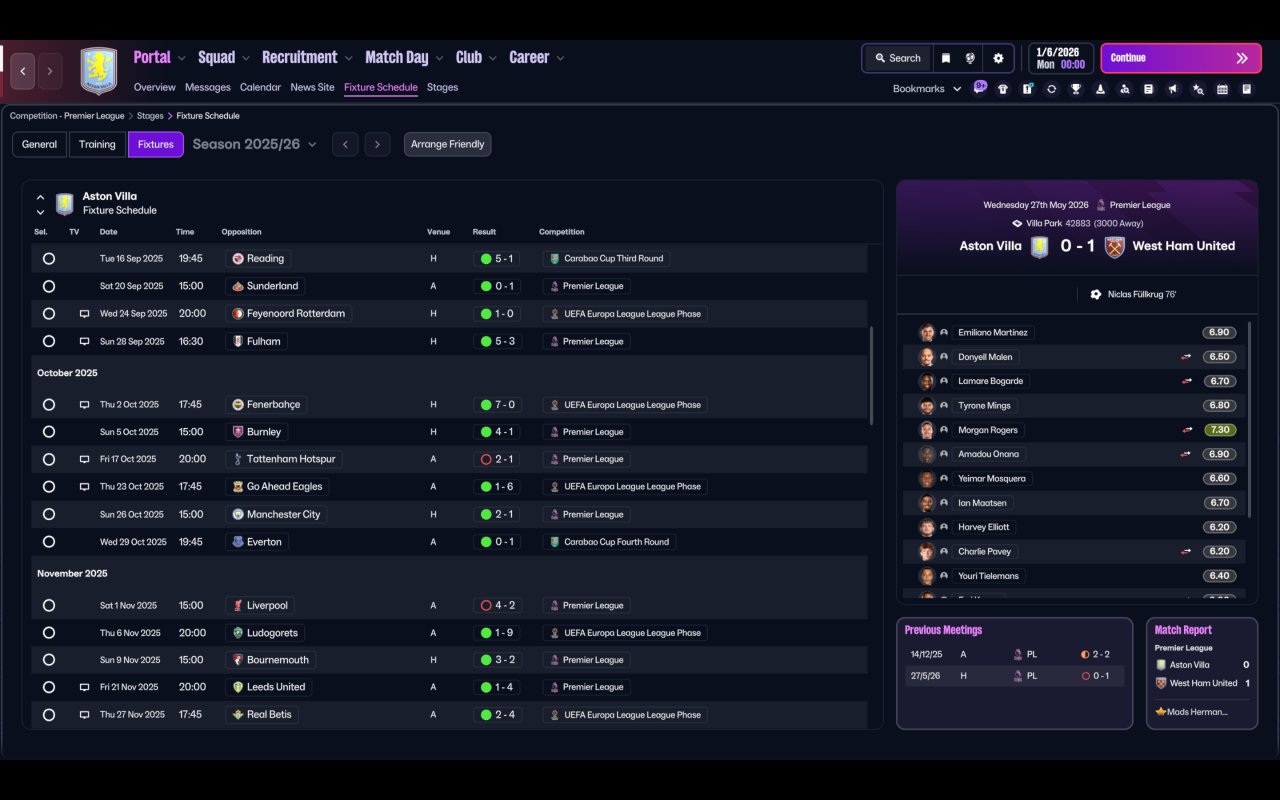
Task: Go to the next season with right chevron
Action: [377, 144]
